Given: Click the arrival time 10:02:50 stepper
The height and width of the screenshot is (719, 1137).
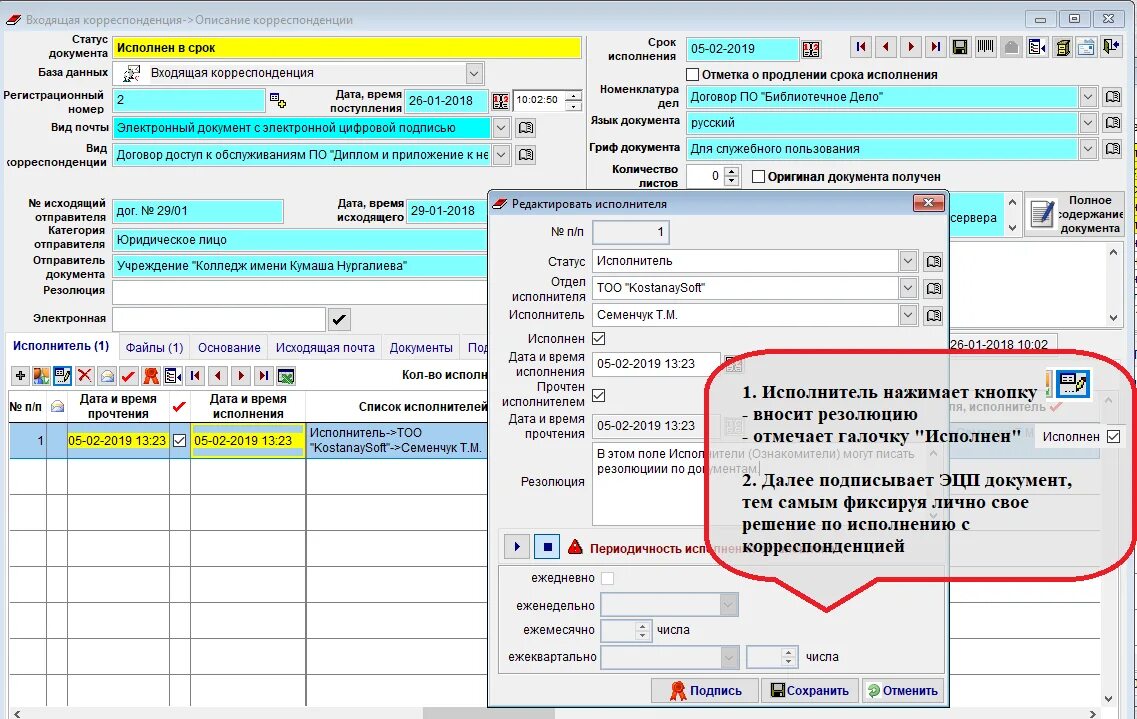Looking at the screenshot, I should pos(574,101).
